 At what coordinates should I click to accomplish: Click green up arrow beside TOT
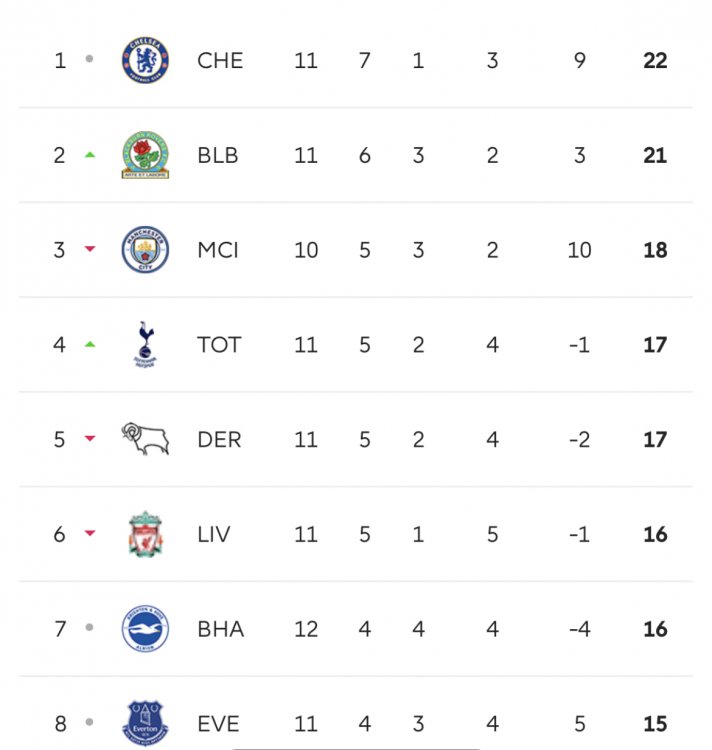[x=90, y=345]
